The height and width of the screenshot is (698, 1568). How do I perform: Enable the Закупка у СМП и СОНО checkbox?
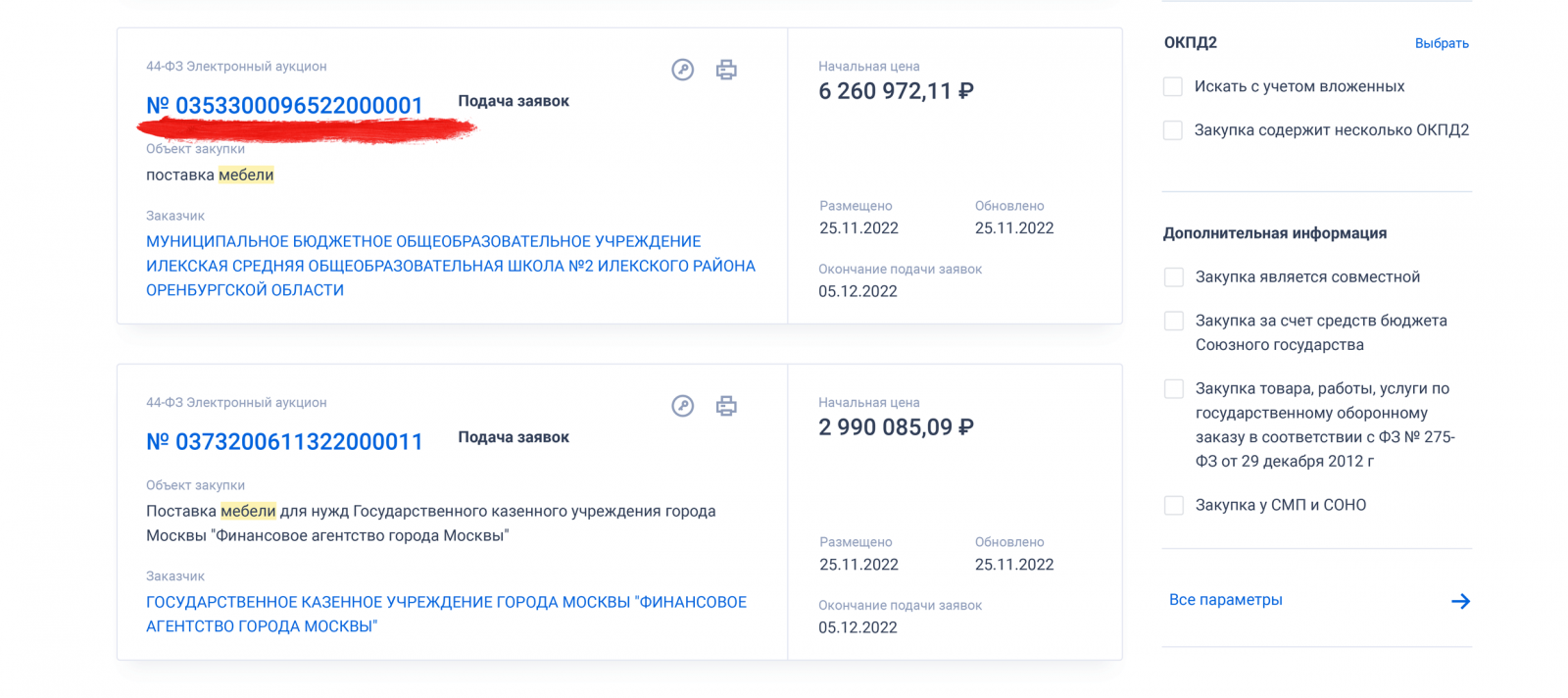pyautogui.click(x=1174, y=505)
